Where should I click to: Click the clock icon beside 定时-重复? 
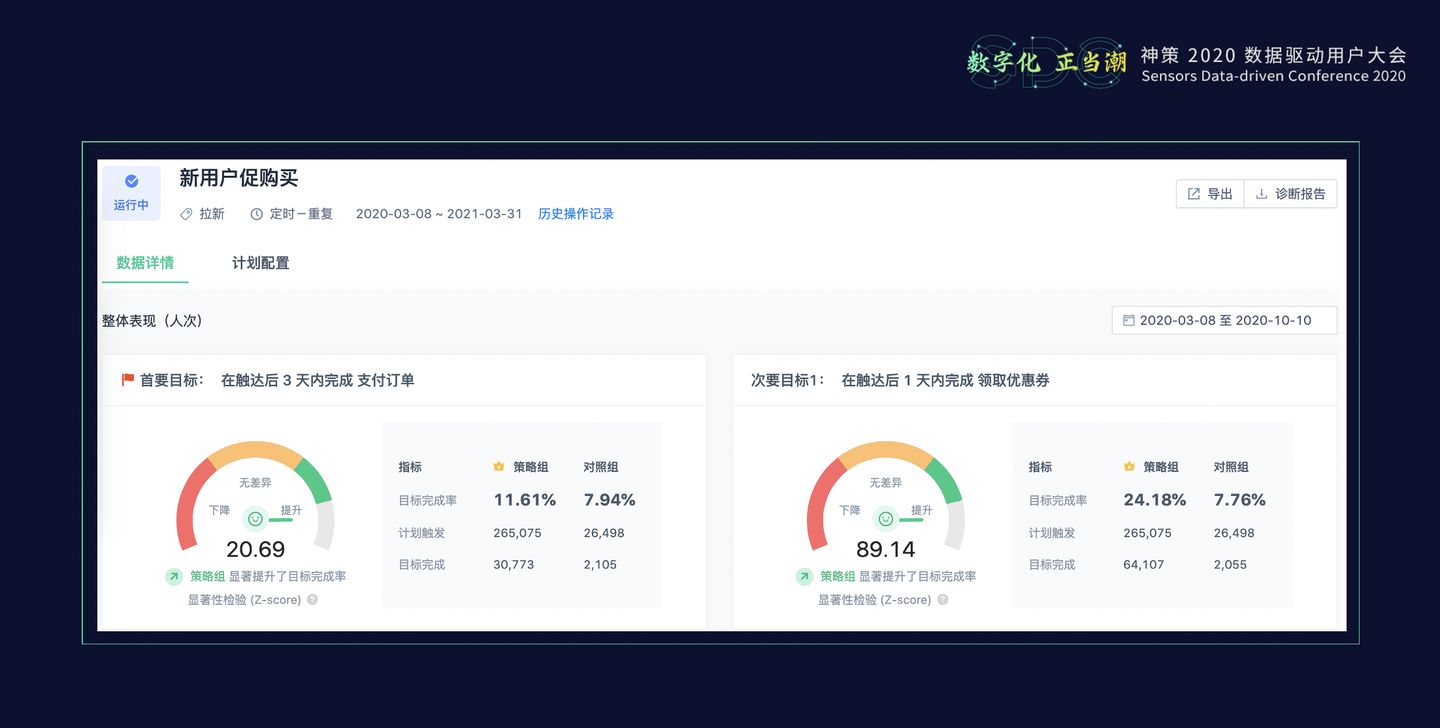click(256, 214)
